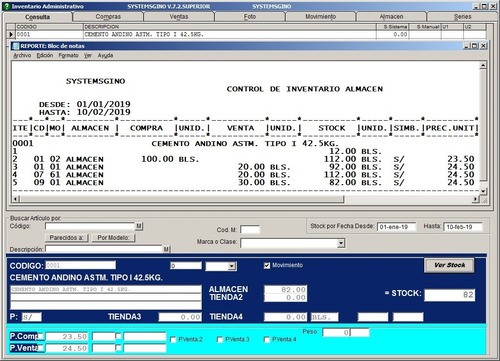Toggle the small checkbox next to P.Venta label
Screen dimensions: 500x361
click(41, 348)
